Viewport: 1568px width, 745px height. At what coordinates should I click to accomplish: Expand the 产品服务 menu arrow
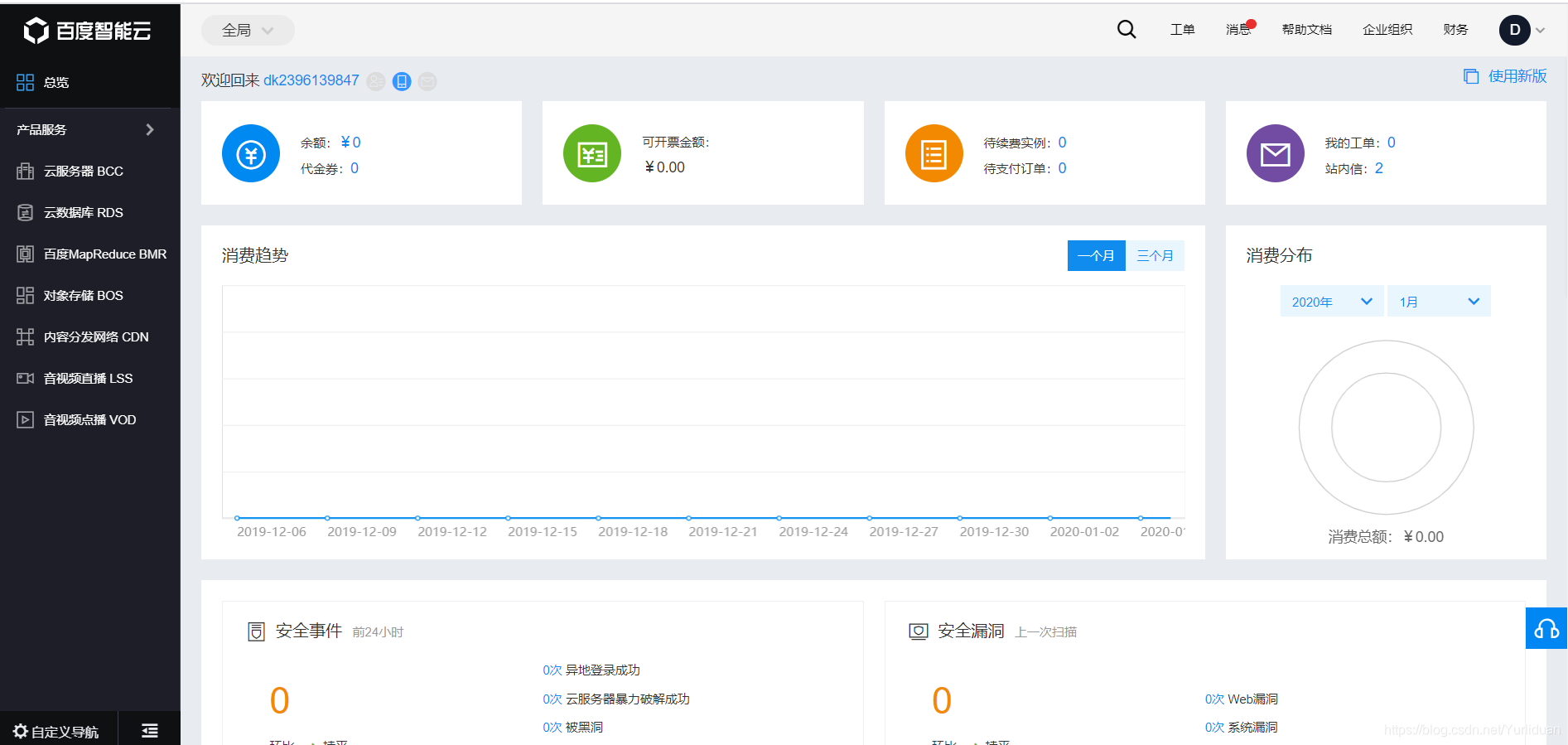(x=150, y=129)
